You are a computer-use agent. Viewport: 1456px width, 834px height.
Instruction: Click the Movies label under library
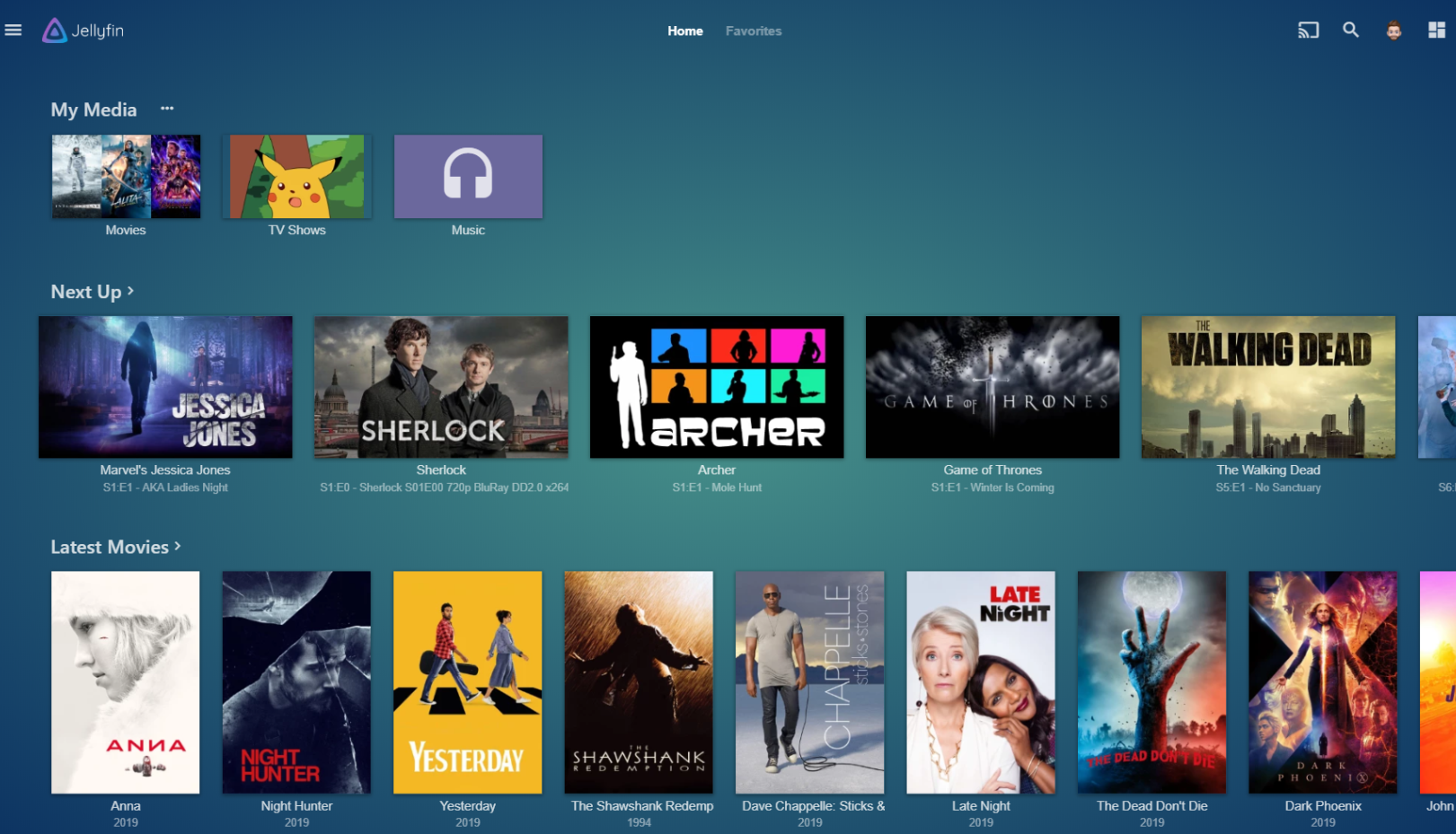coord(126,230)
